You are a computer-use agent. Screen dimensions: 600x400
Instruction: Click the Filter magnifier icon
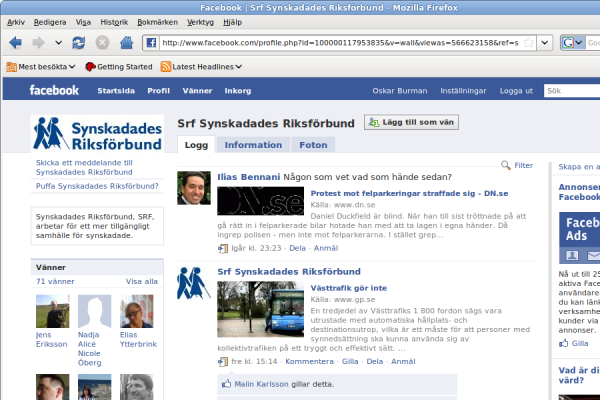505,165
